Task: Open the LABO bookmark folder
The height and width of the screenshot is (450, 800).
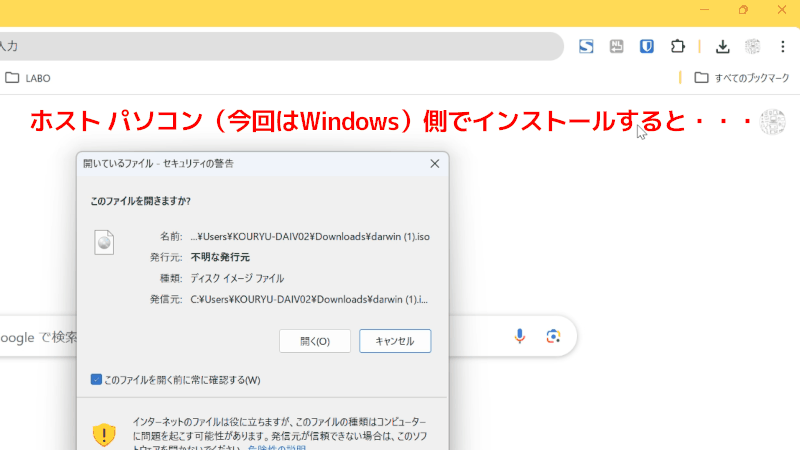Action: tap(28, 78)
